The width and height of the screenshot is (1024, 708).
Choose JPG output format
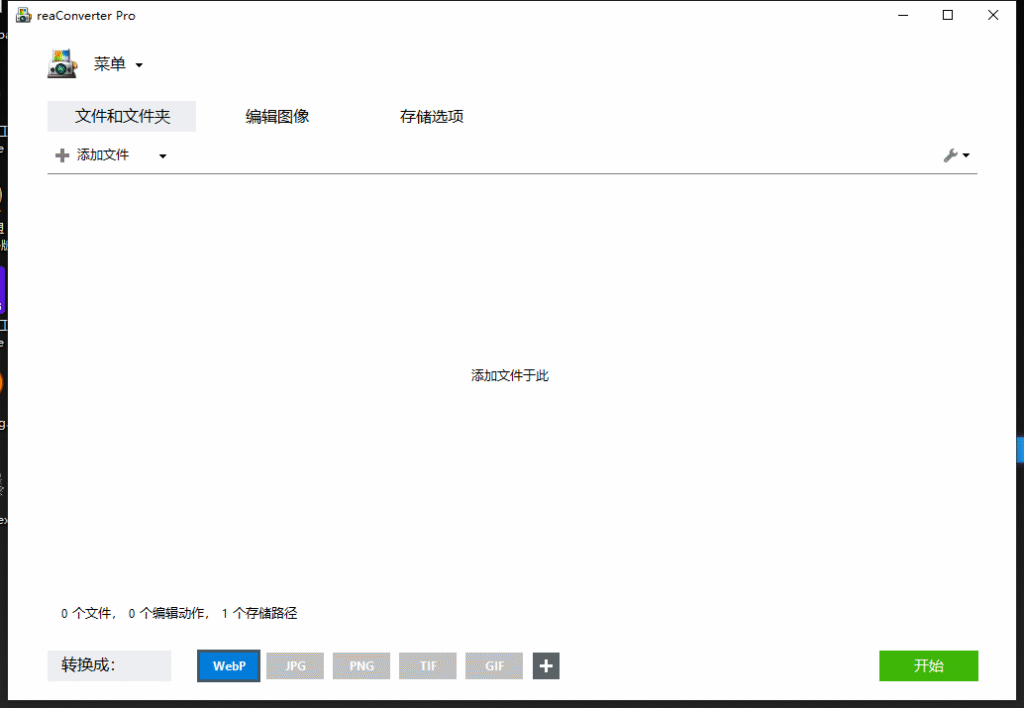[295, 666]
